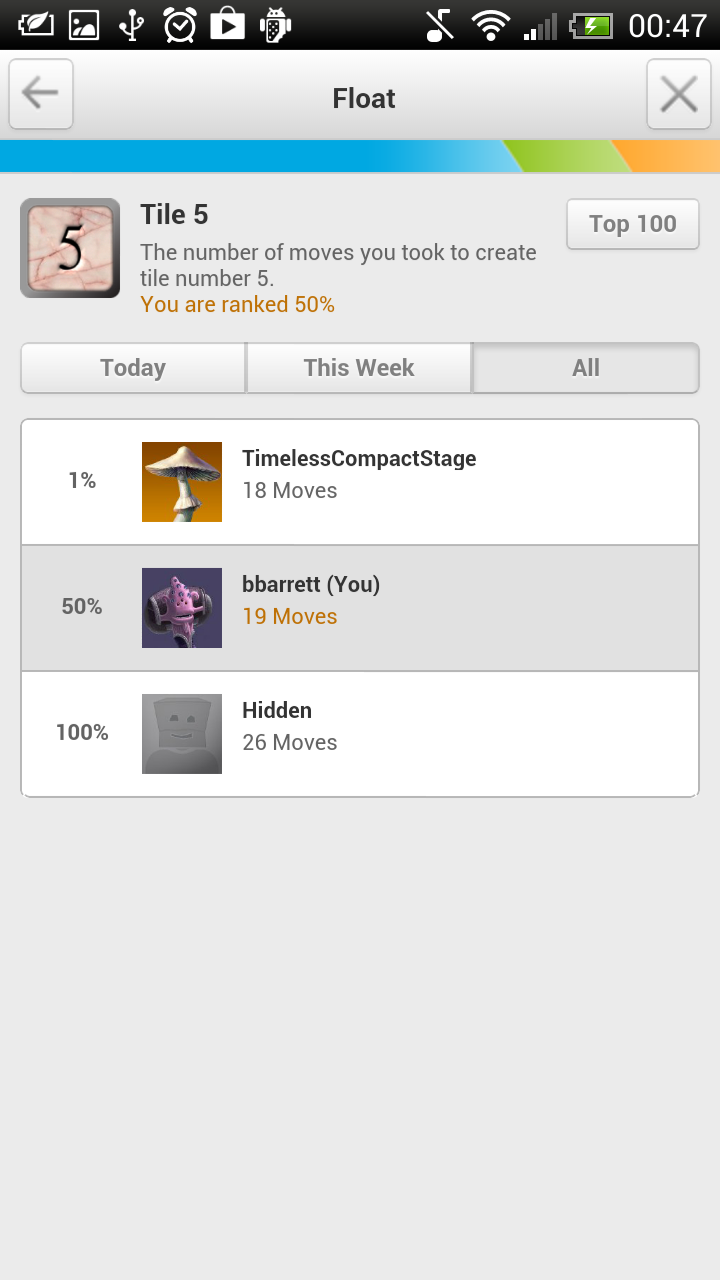
Task: Tap your bbarrett avatar picture
Action: point(181,607)
